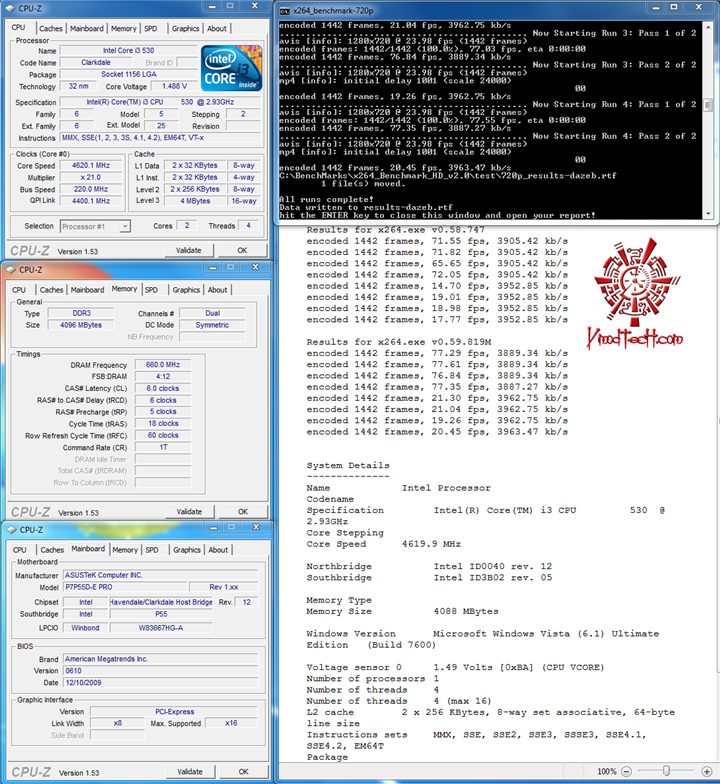Open the Mainboard tab in the top CPU-Z window
720x784 pixels.
pyautogui.click(x=86, y=28)
